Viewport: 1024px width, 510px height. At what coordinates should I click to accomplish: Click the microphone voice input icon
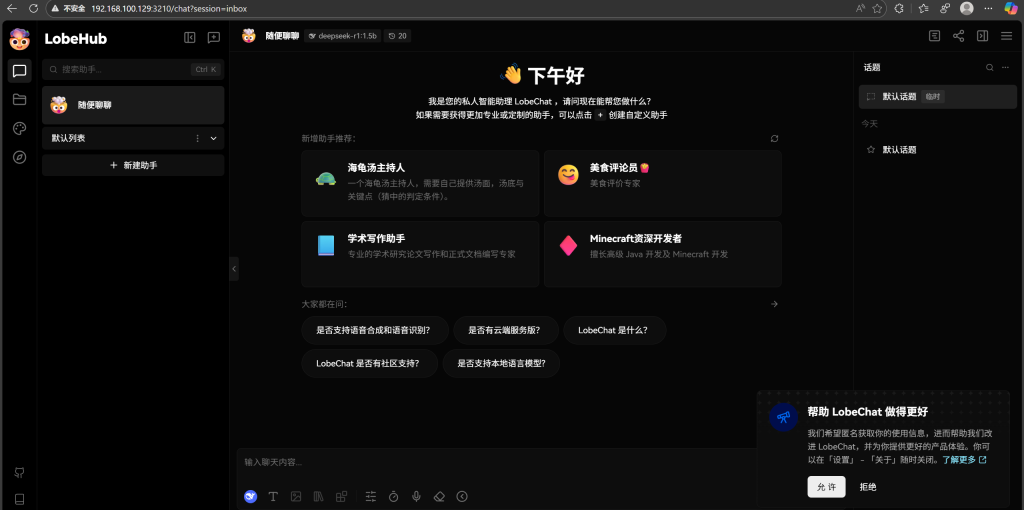[416, 496]
